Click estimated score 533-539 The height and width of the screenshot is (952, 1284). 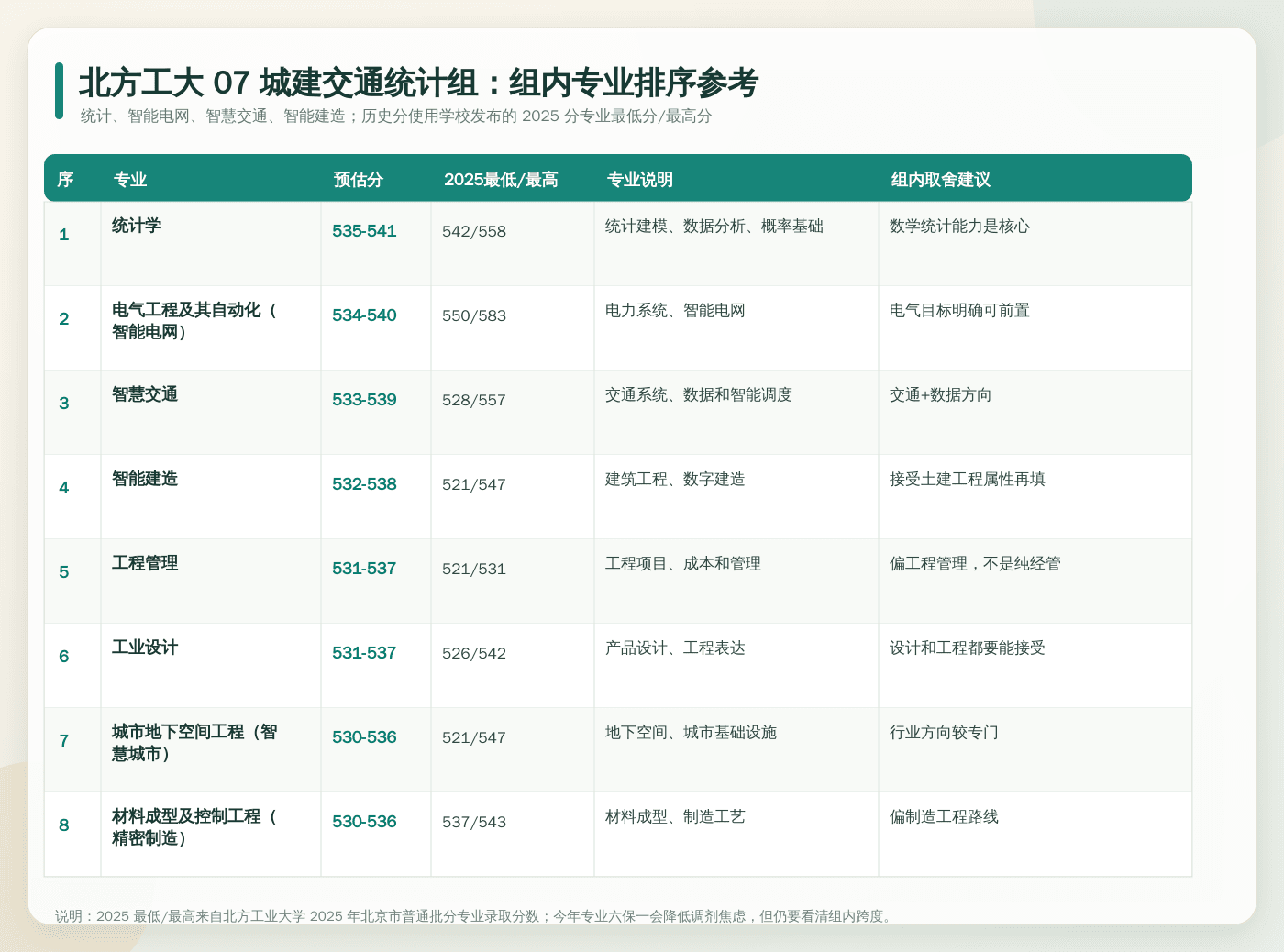[x=364, y=400]
